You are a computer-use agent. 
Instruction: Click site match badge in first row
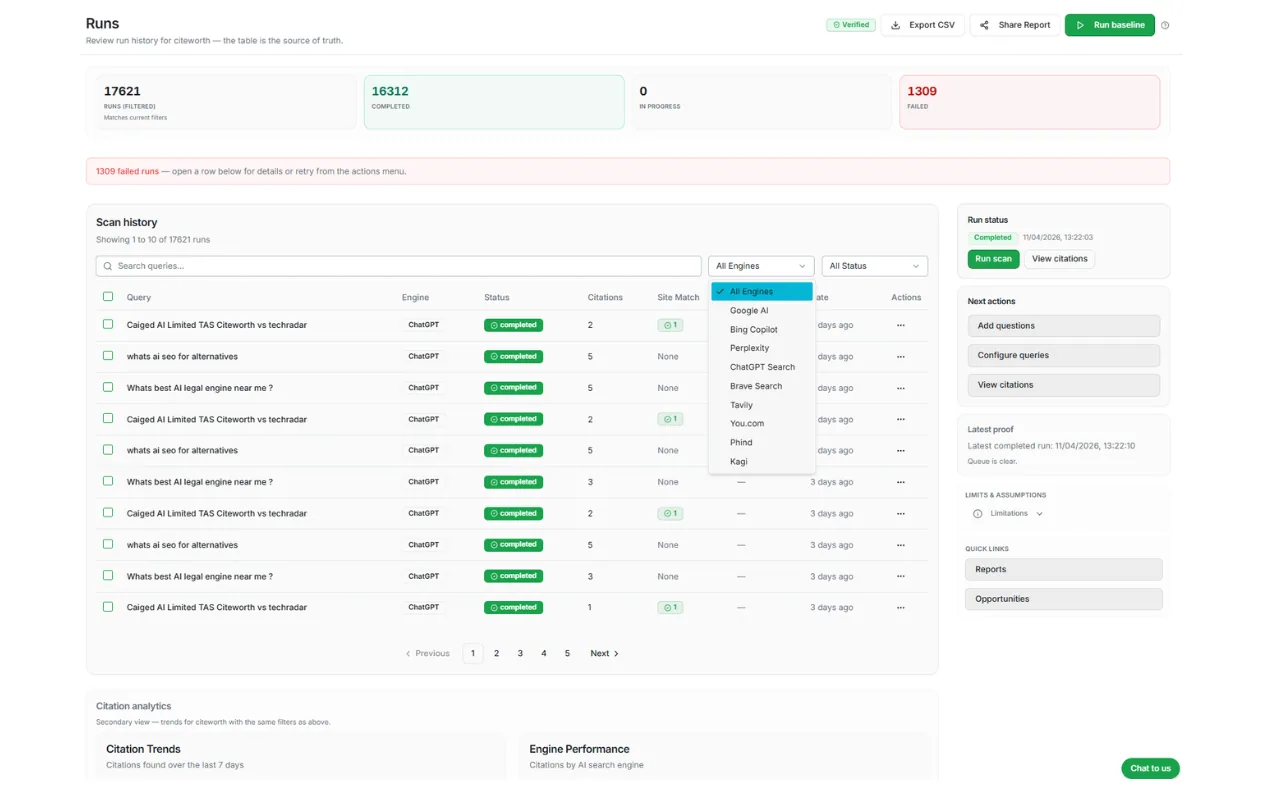(670, 325)
